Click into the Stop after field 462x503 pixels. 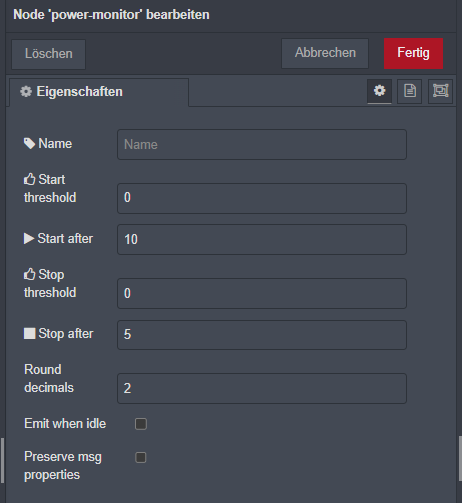pos(262,335)
